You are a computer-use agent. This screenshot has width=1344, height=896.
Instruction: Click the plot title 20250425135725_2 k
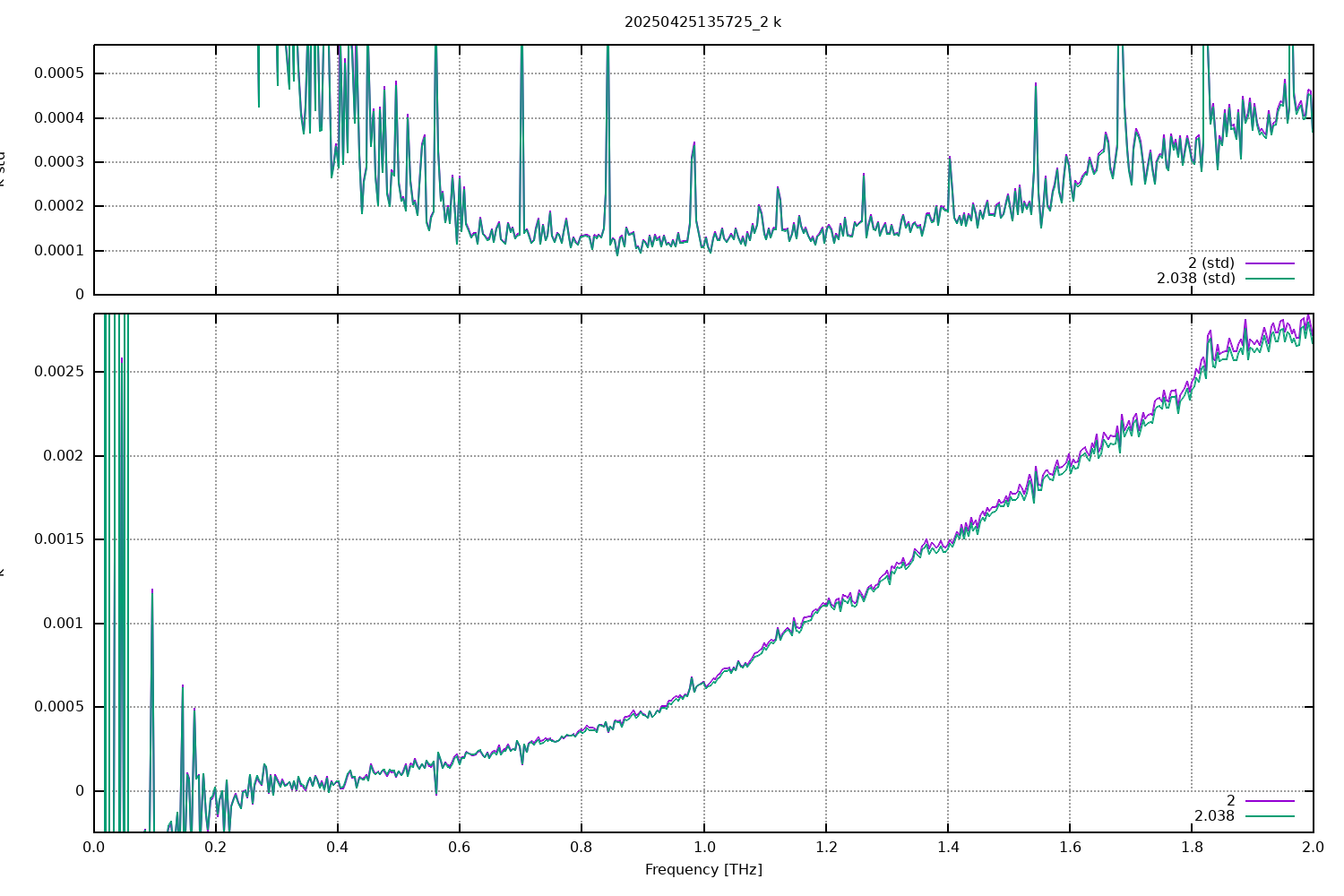702,22
